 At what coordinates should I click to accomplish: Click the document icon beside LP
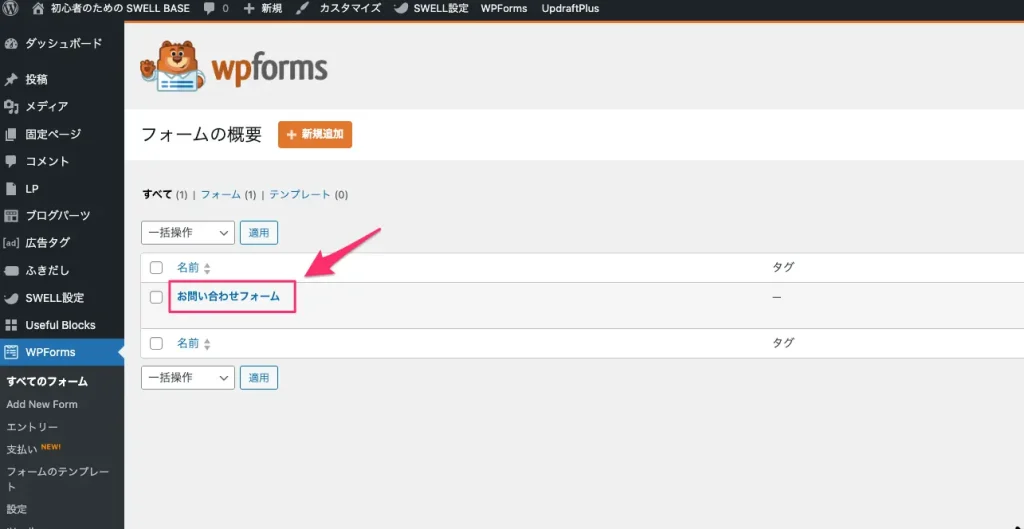click(10, 189)
